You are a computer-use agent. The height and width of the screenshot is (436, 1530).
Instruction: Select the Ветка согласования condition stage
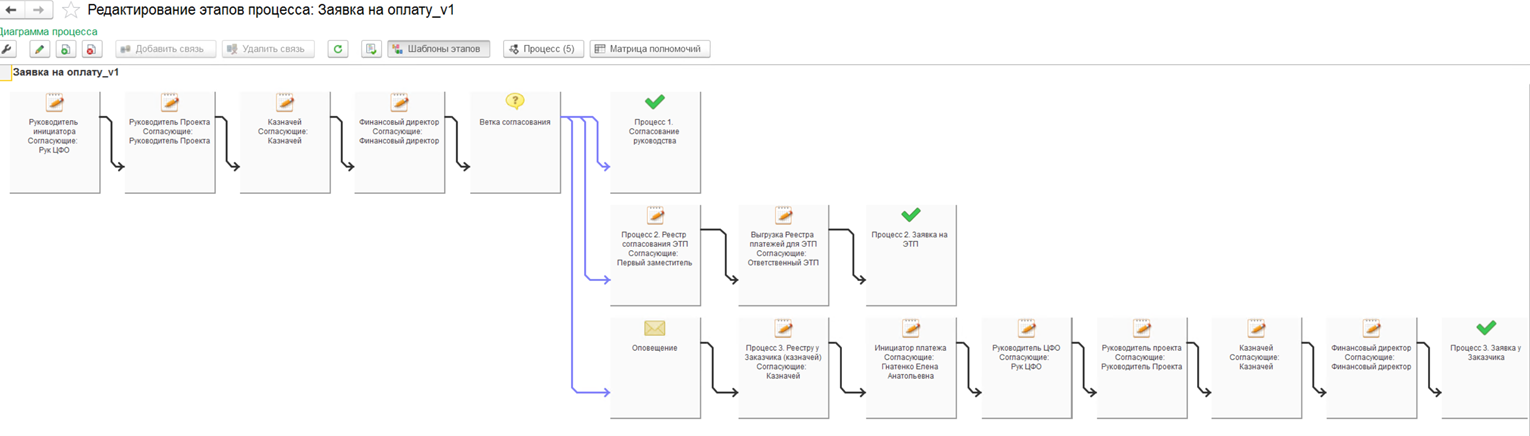pyautogui.click(x=515, y=140)
